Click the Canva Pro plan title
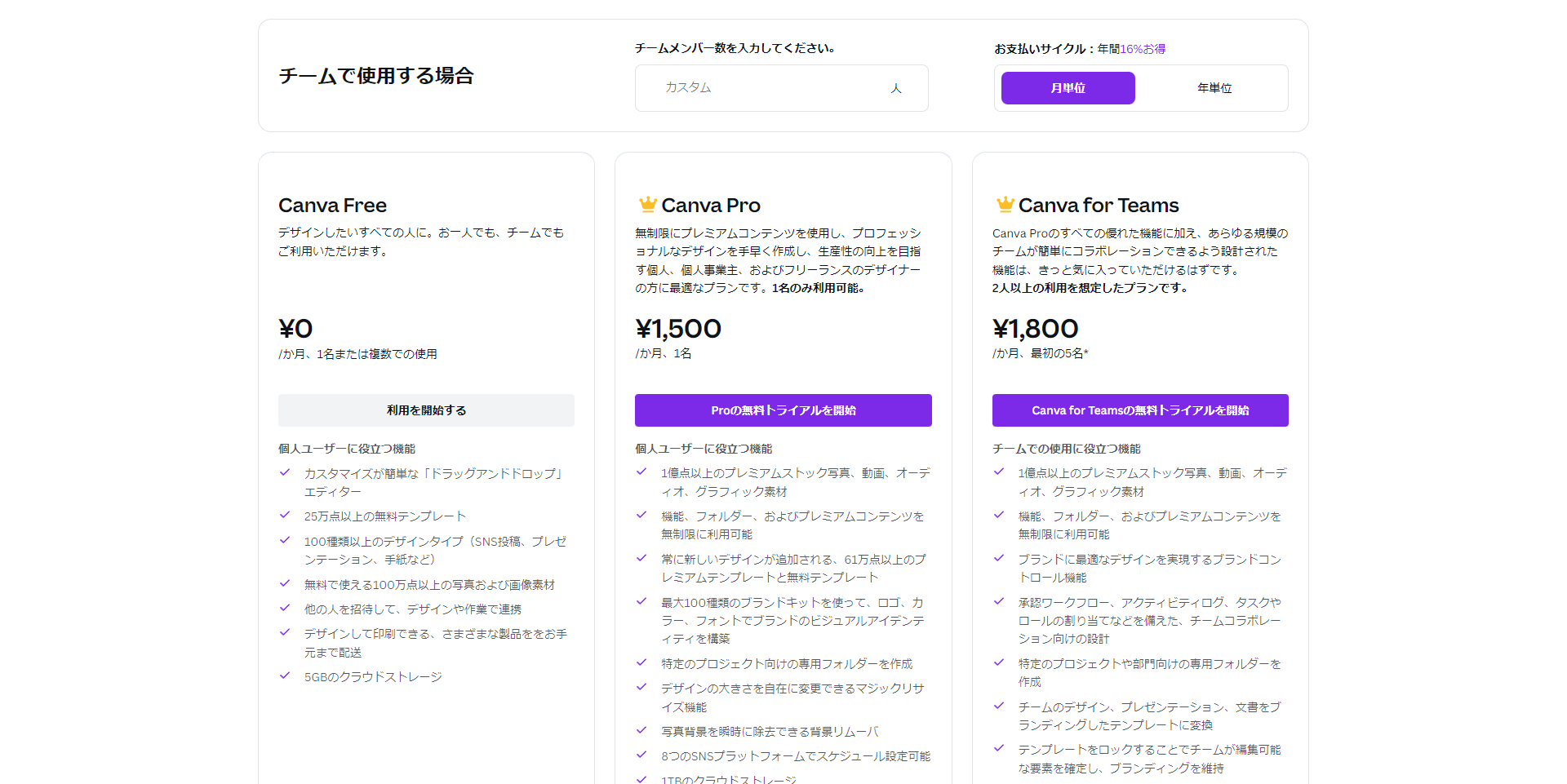The image size is (1567, 784). click(711, 205)
